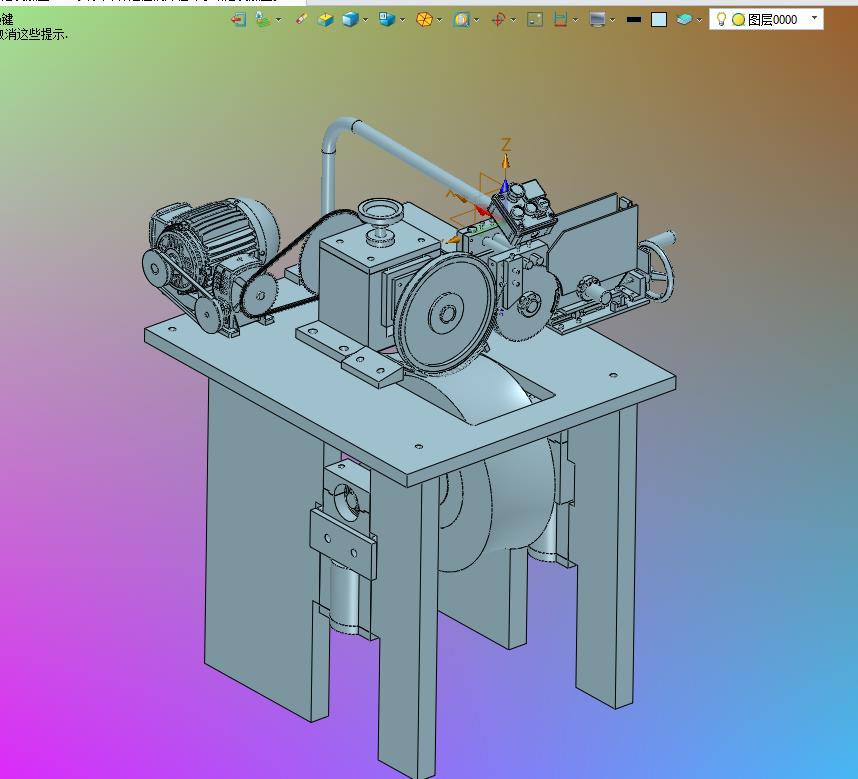
Task: Click the exit icon with red arrow
Action: coord(238,20)
